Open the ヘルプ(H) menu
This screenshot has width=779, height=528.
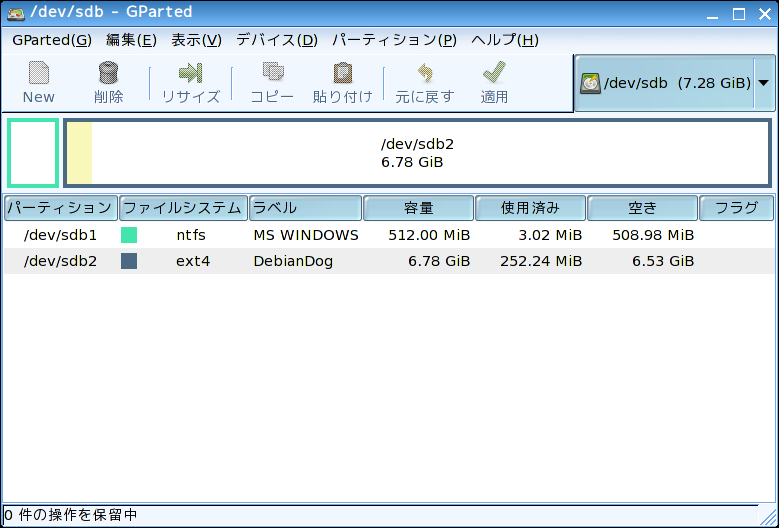505,40
